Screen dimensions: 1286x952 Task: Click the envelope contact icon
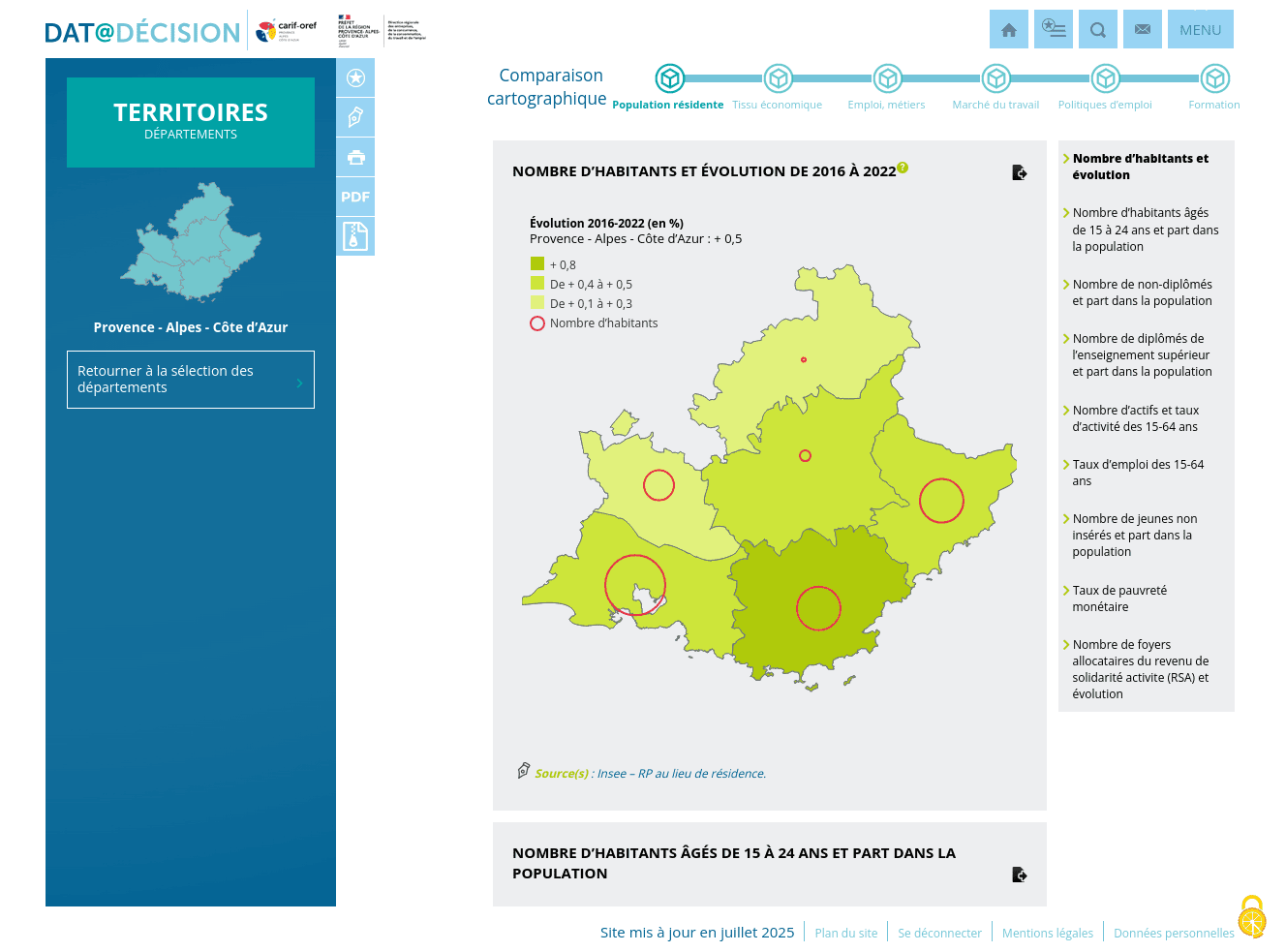tap(1143, 29)
